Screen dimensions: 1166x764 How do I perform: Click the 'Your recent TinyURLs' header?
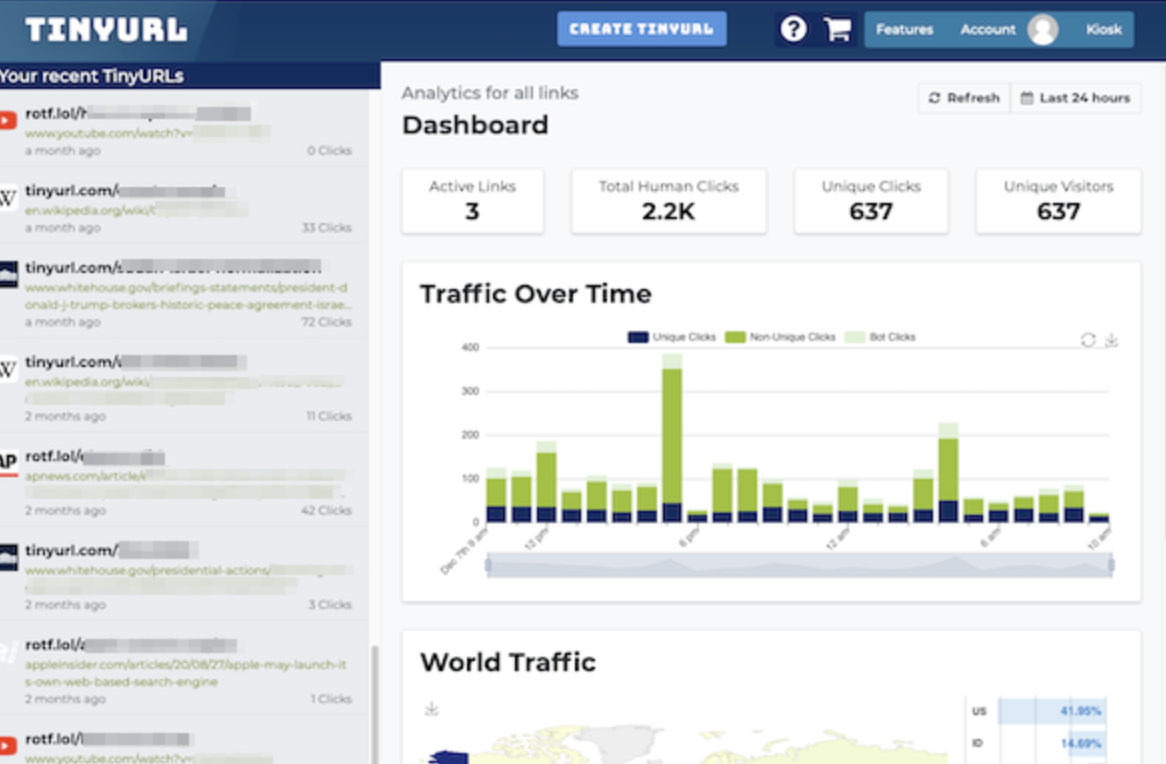(x=91, y=76)
